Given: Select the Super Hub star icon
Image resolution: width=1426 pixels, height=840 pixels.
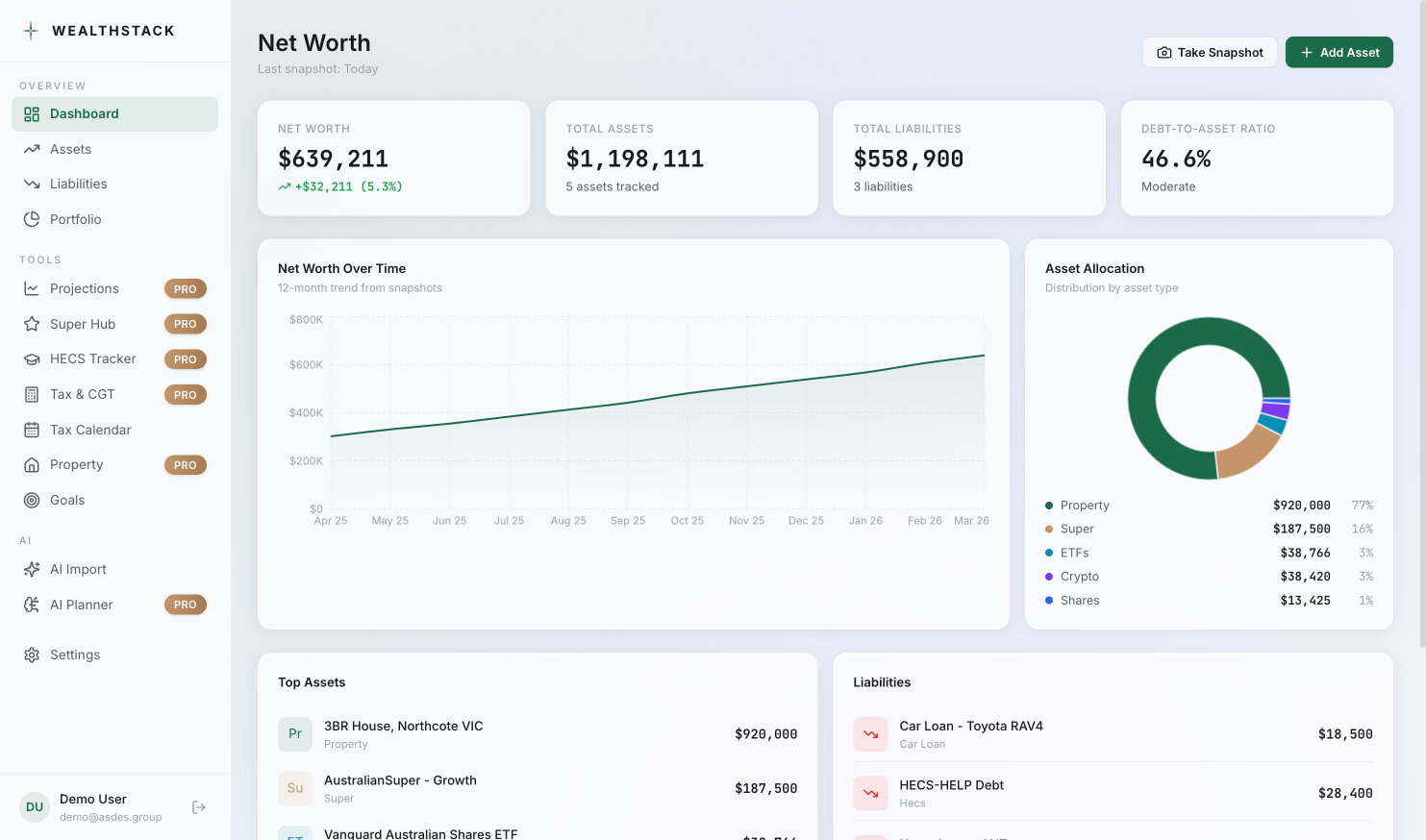Looking at the screenshot, I should click(x=32, y=324).
